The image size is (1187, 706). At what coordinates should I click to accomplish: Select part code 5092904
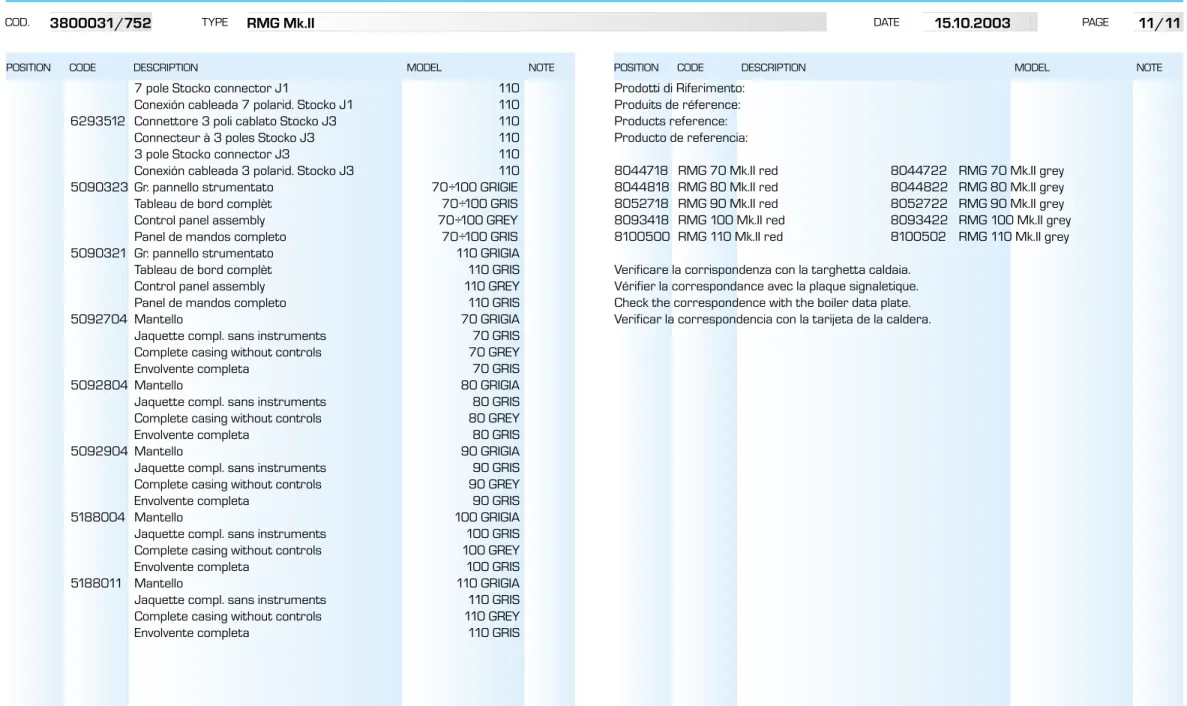99,451
